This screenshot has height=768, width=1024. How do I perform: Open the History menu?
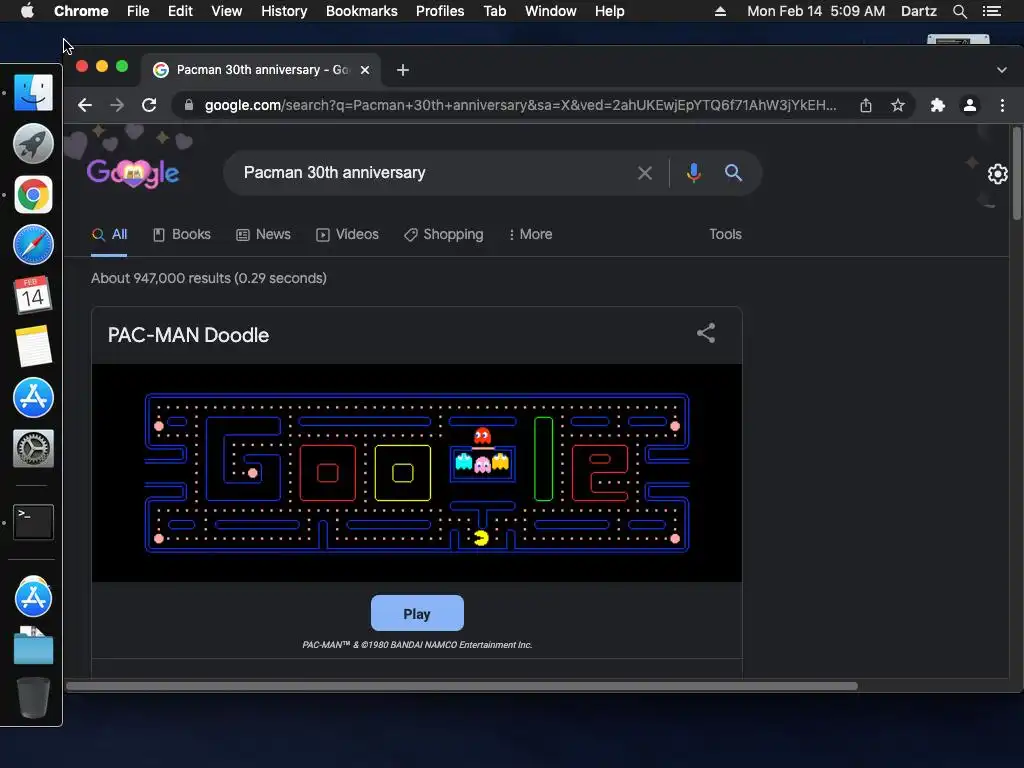pos(284,11)
